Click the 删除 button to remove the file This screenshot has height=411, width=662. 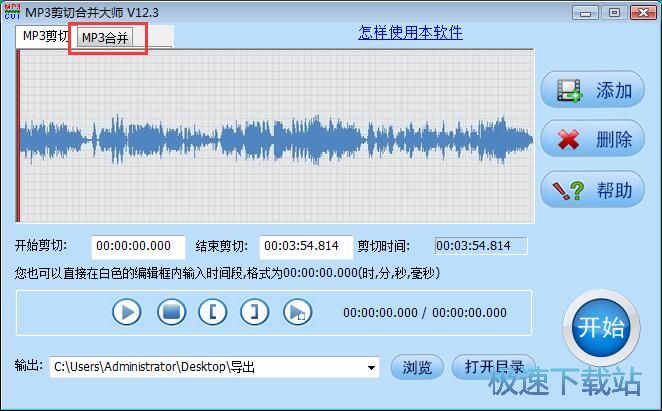pos(592,139)
